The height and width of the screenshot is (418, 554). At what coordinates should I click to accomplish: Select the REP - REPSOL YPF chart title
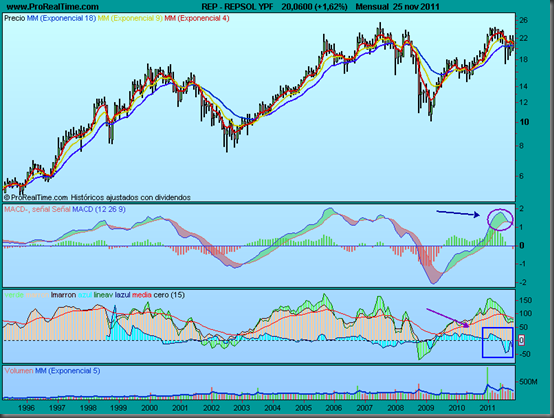point(237,7)
